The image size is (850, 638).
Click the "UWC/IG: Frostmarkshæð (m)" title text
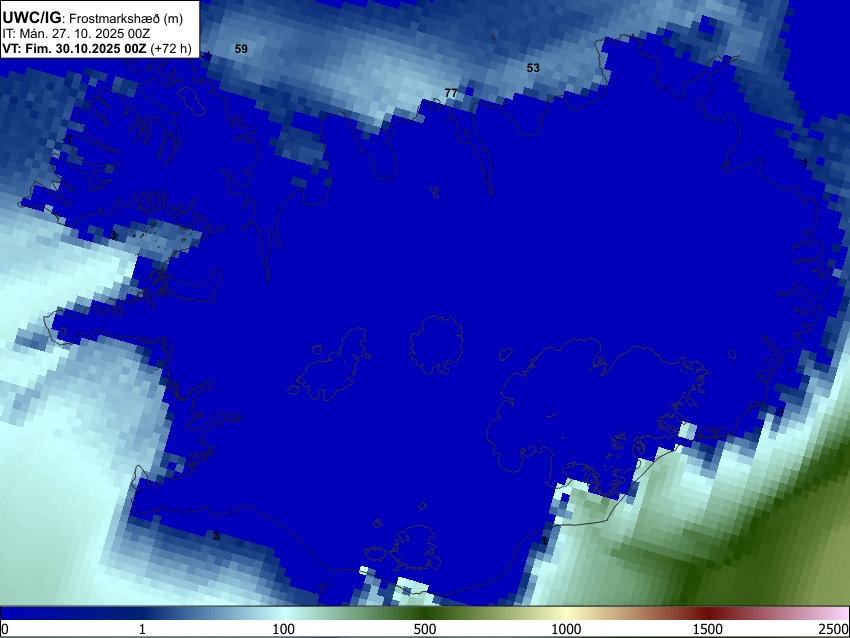click(x=93, y=18)
